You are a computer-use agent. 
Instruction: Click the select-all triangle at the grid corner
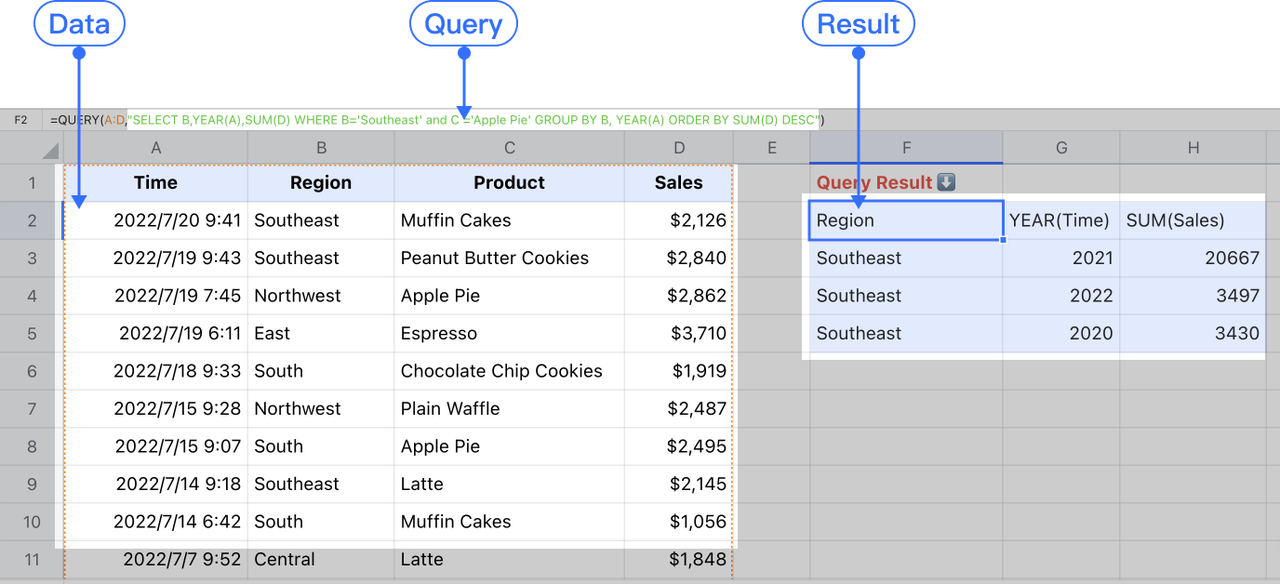(x=50, y=150)
